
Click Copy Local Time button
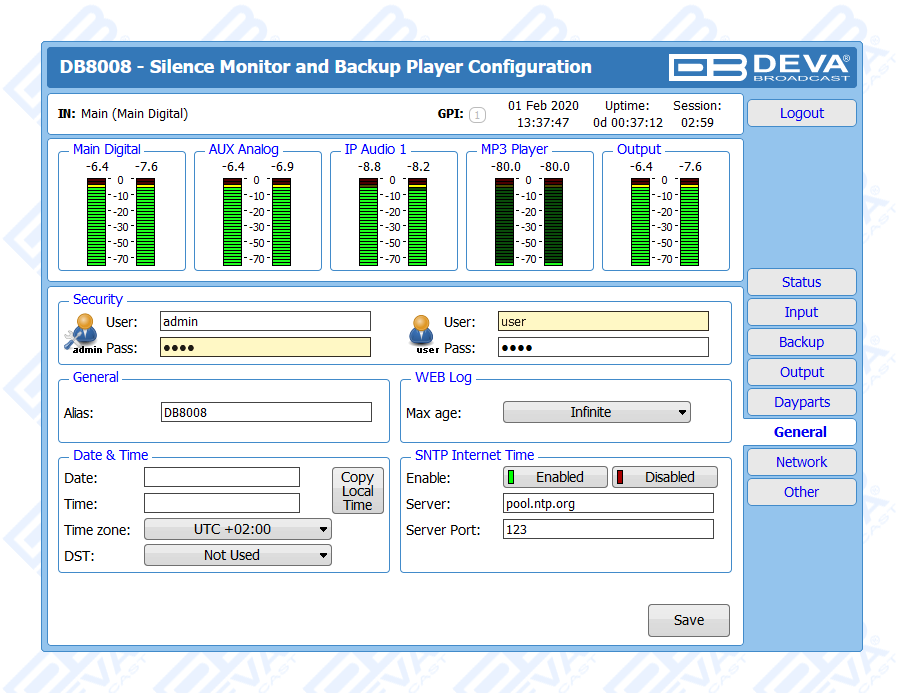[x=357, y=491]
